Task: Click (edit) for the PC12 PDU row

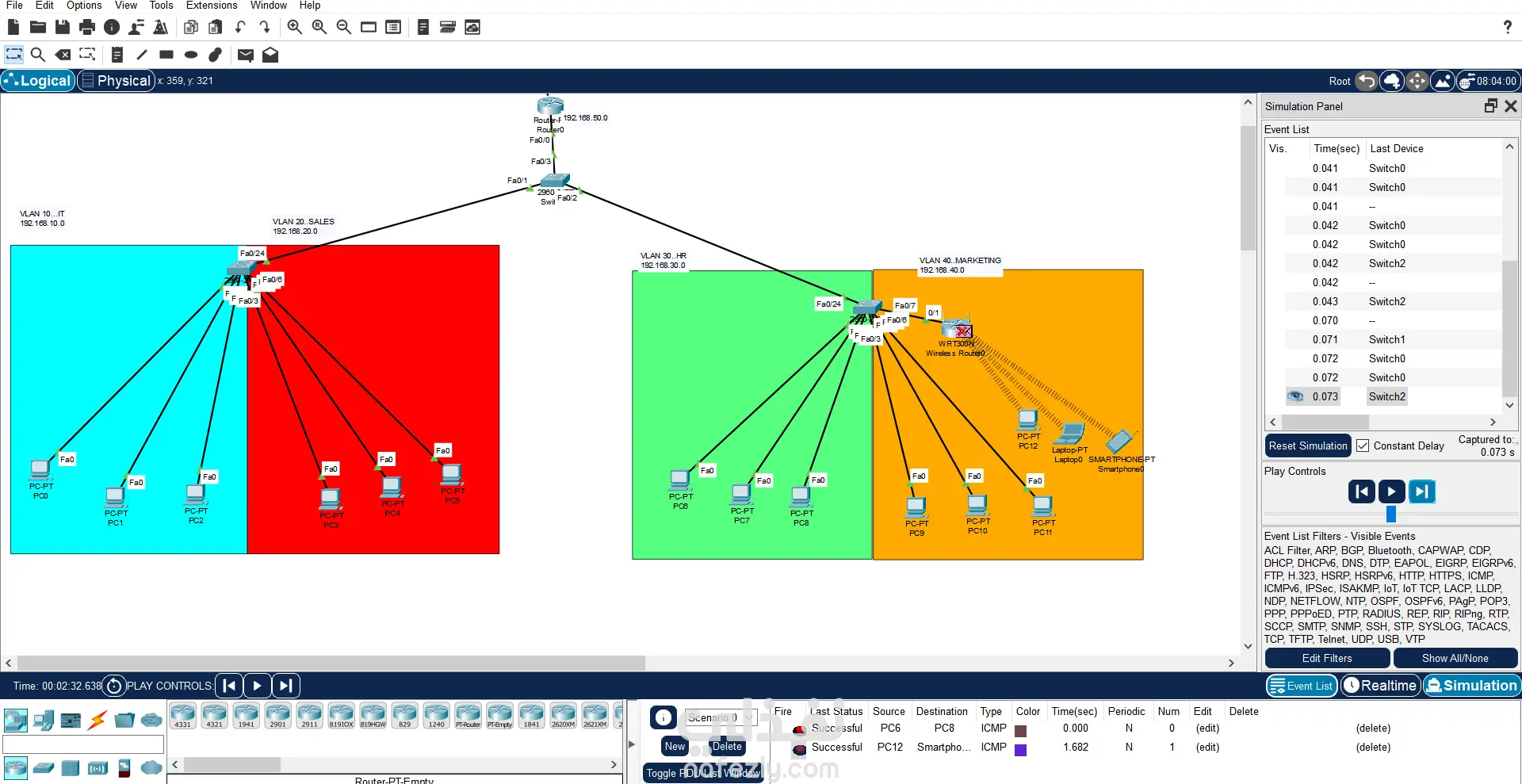Action: [1207, 748]
